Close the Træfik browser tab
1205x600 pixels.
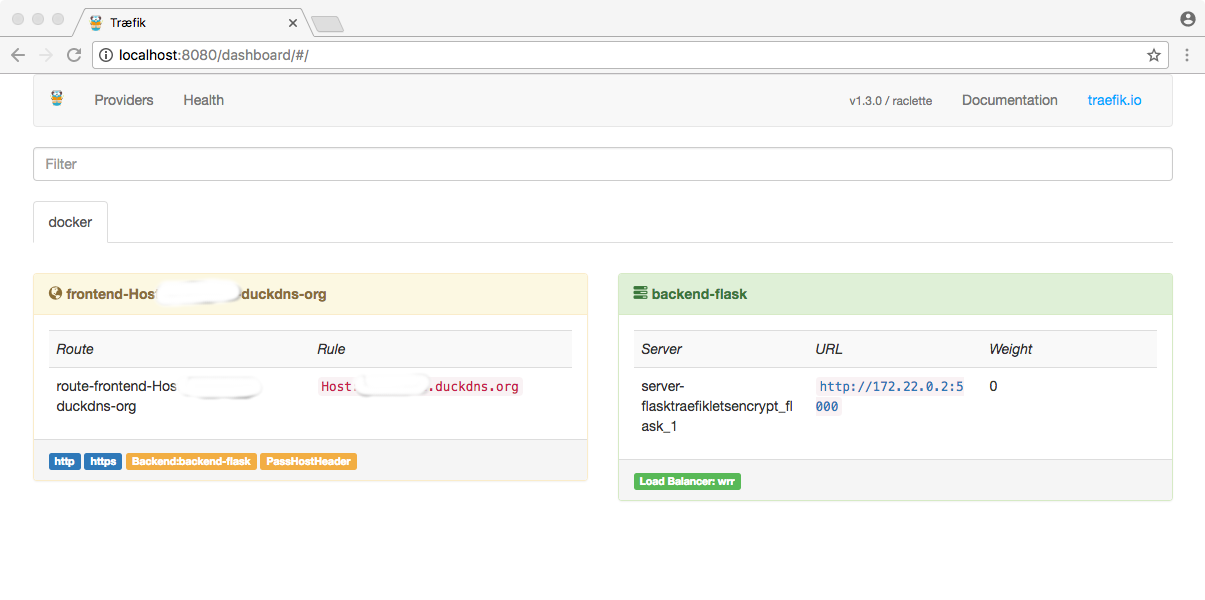click(x=293, y=22)
